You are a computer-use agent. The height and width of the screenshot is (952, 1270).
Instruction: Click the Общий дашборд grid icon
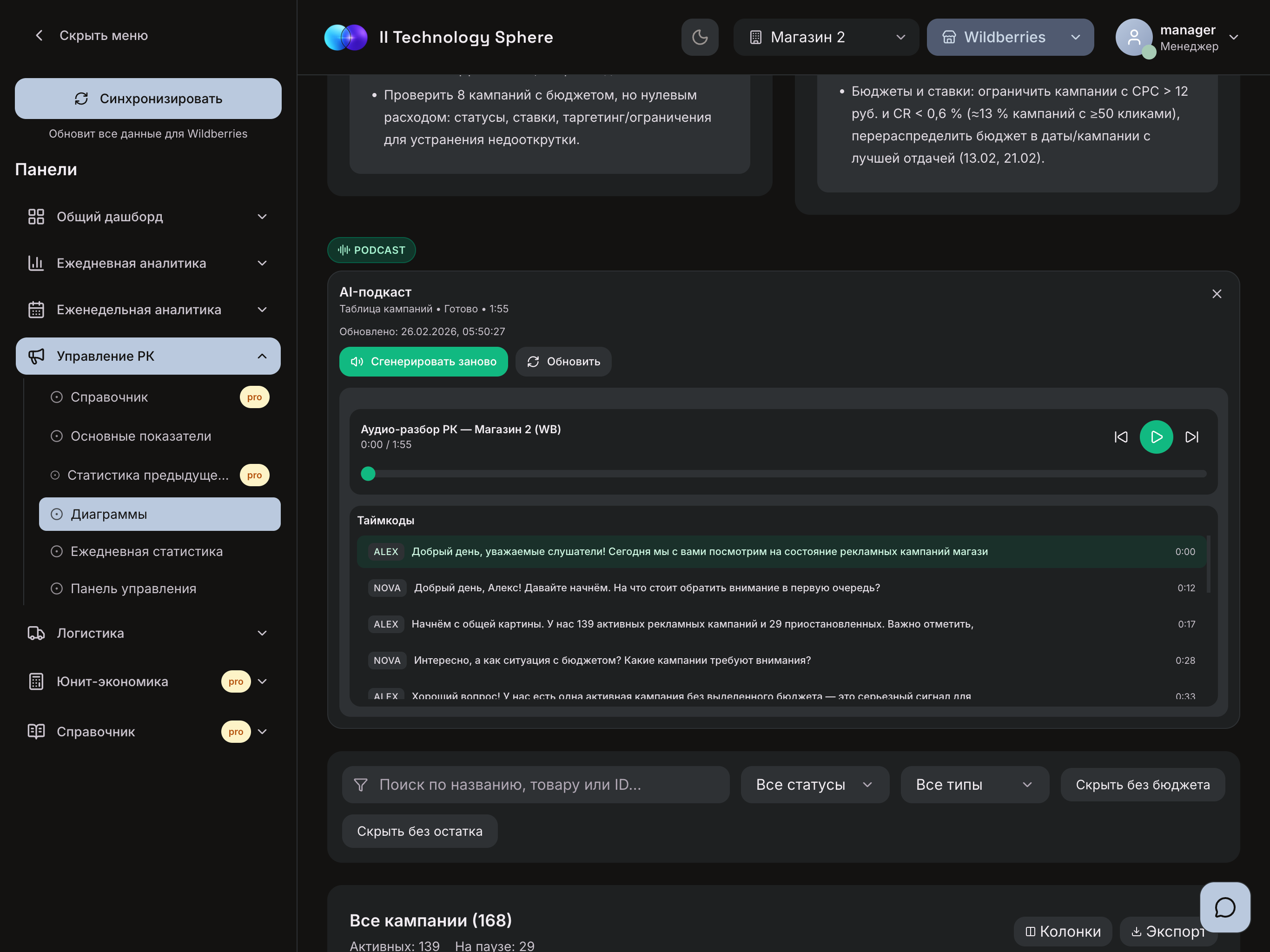36,217
